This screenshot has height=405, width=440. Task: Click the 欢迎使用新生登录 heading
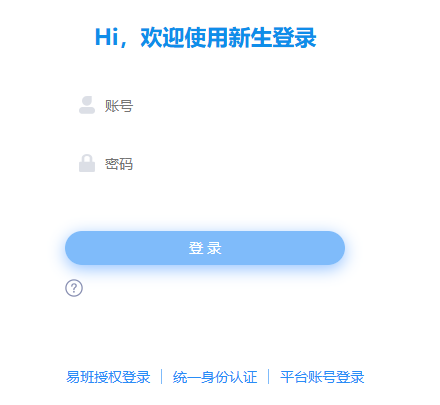click(x=228, y=37)
